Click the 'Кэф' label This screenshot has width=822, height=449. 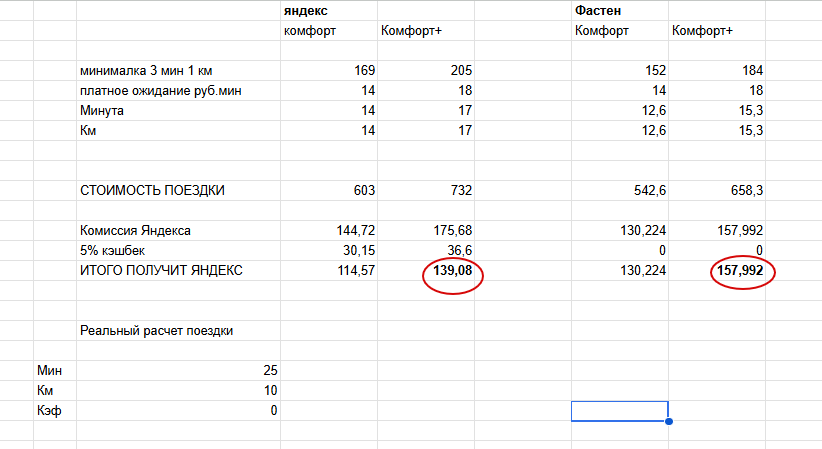(x=49, y=410)
